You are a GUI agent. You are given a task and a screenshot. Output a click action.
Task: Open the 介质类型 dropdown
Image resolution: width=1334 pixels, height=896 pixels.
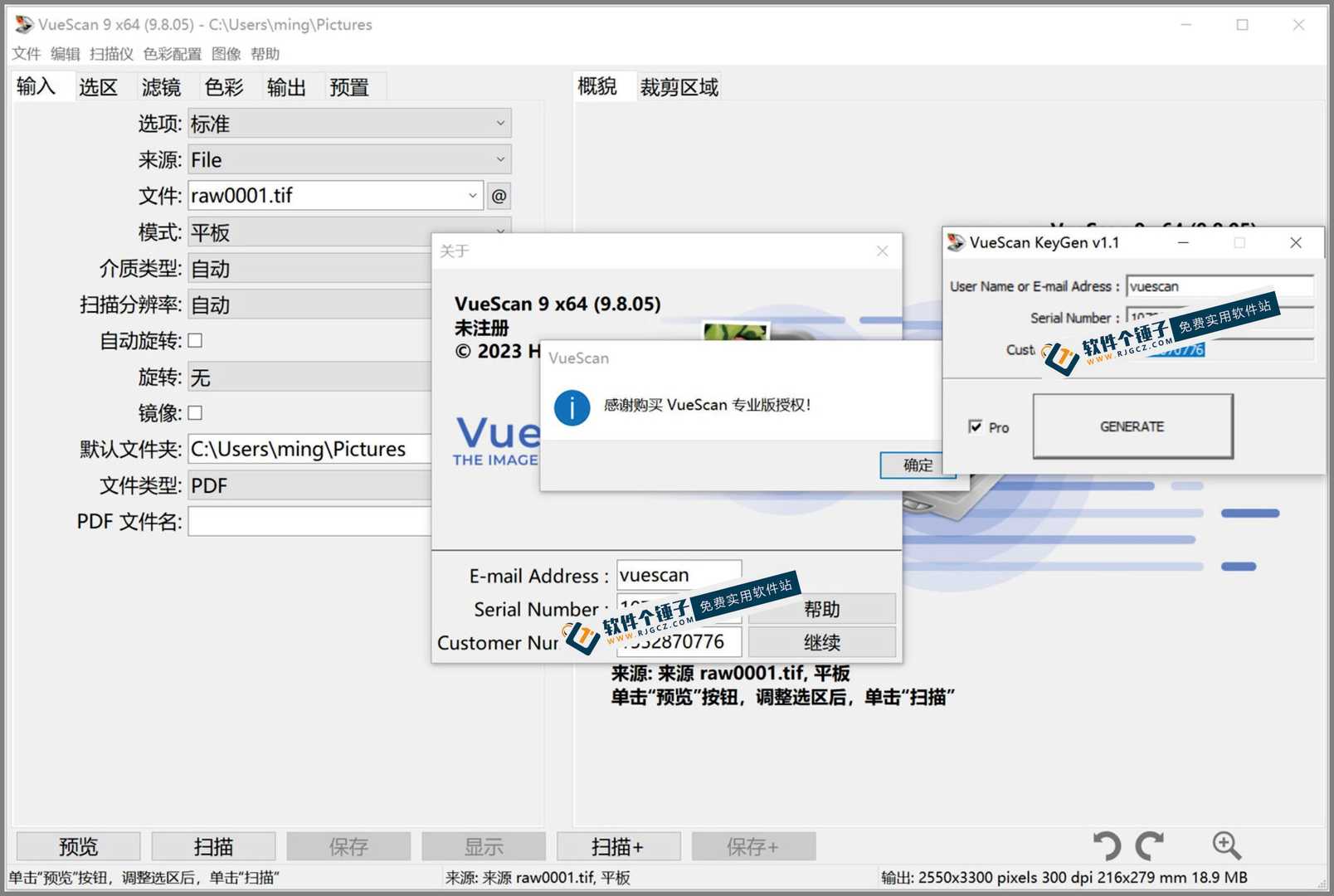pos(309,269)
